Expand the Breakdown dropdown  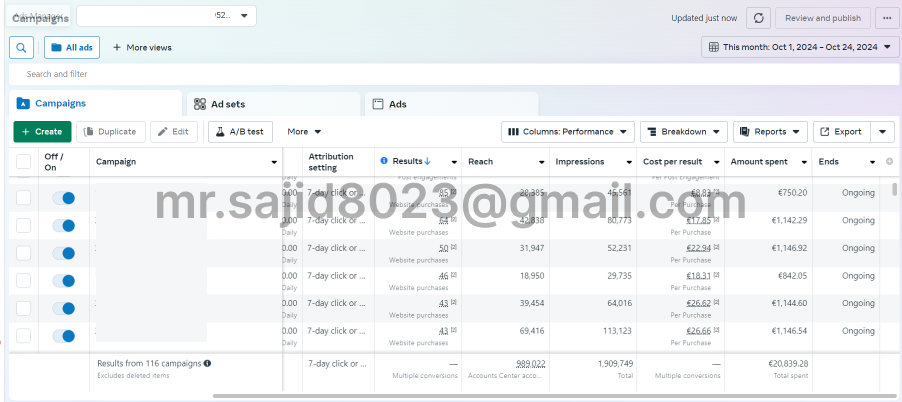click(x=684, y=131)
